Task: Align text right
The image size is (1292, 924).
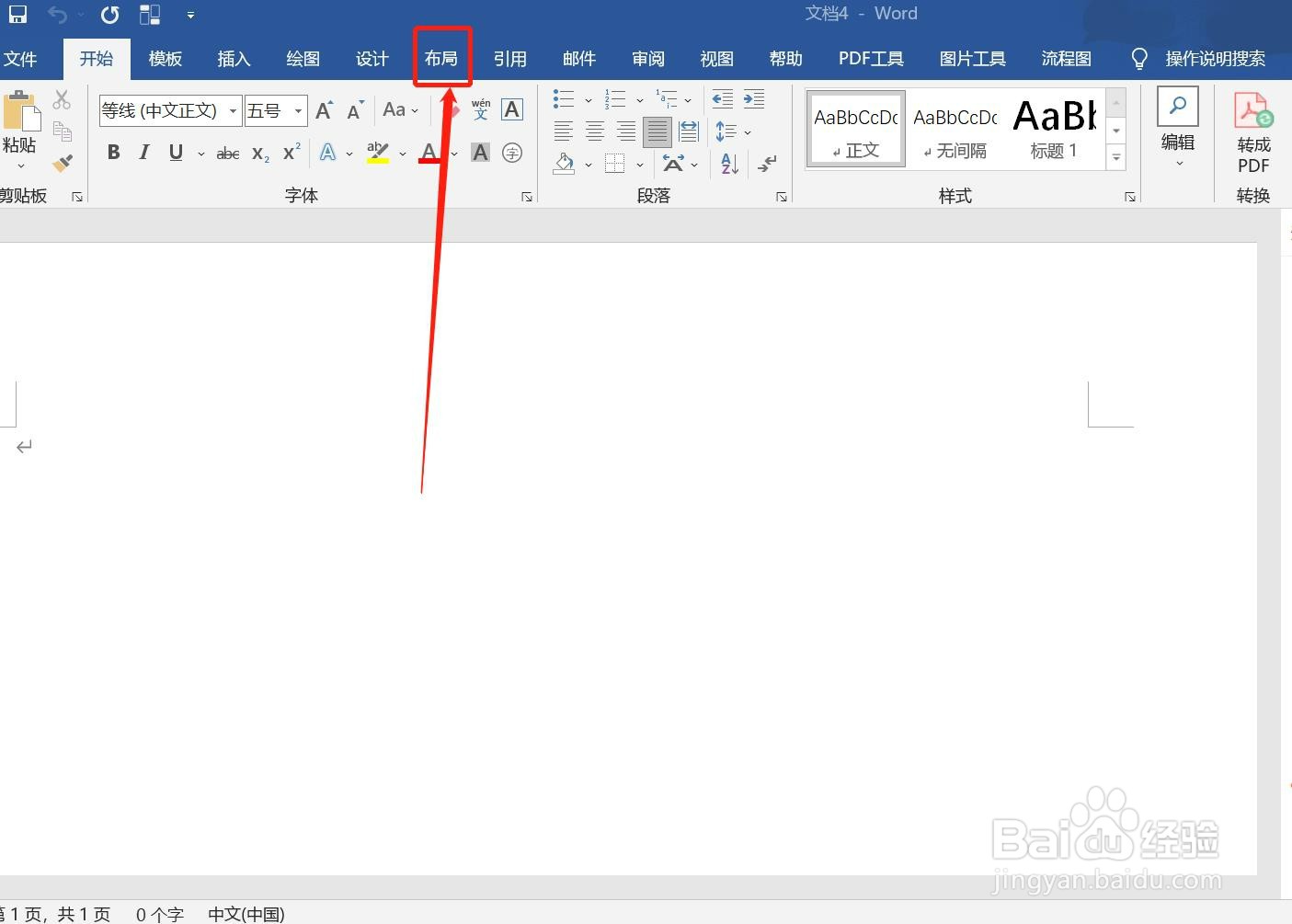Action: pos(626,131)
